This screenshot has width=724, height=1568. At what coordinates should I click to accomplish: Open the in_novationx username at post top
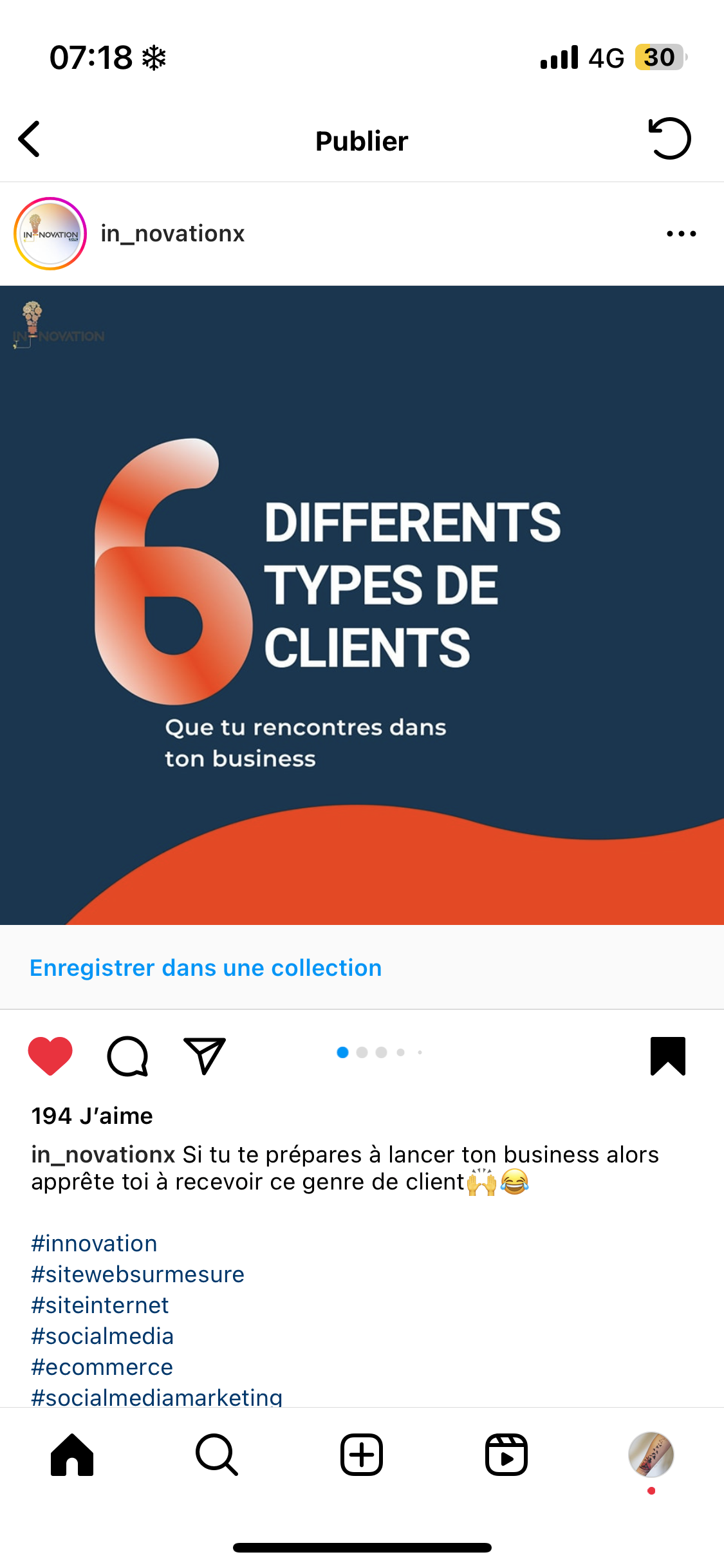(x=172, y=234)
